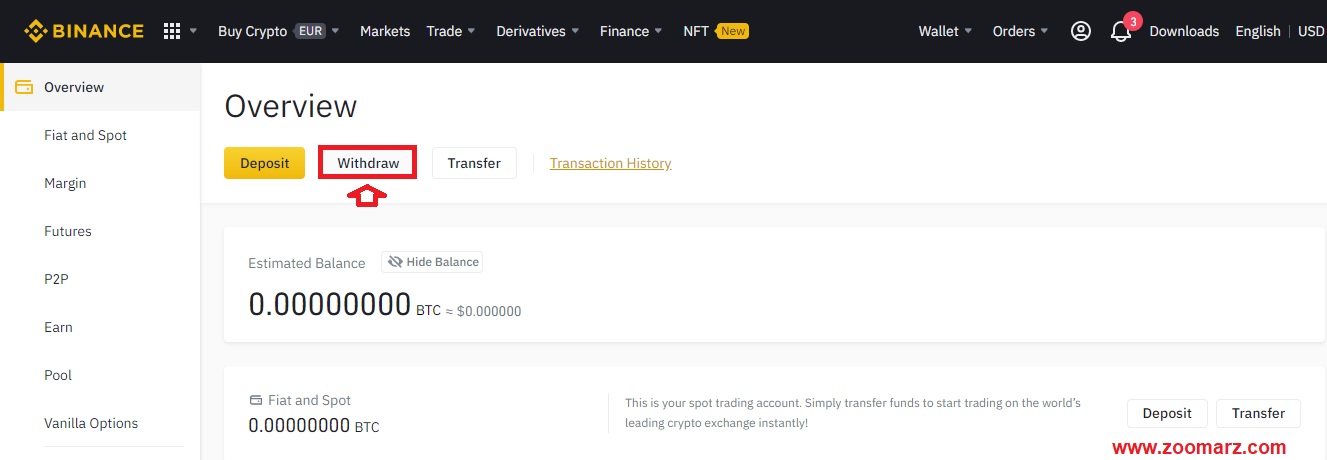Change the English language setting
The width and height of the screenshot is (1327, 460).
pyautogui.click(x=1258, y=31)
